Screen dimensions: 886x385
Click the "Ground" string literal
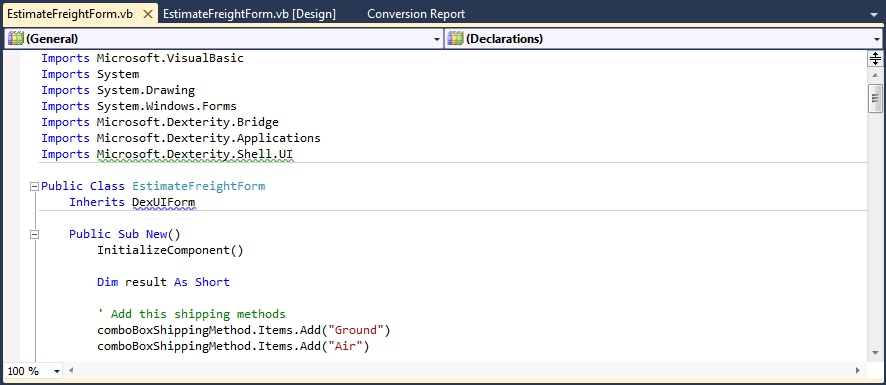tap(357, 330)
